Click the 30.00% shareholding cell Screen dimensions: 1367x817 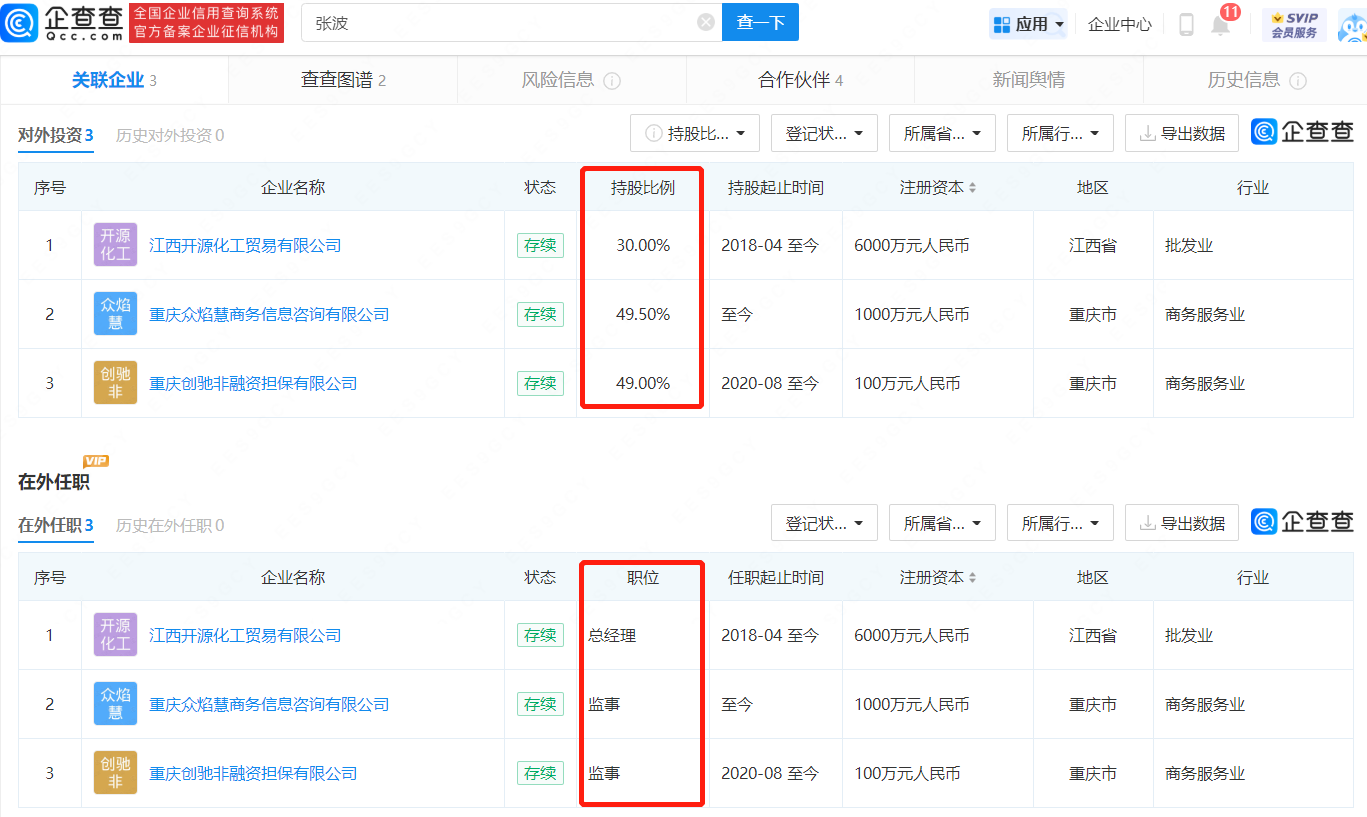tap(643, 245)
